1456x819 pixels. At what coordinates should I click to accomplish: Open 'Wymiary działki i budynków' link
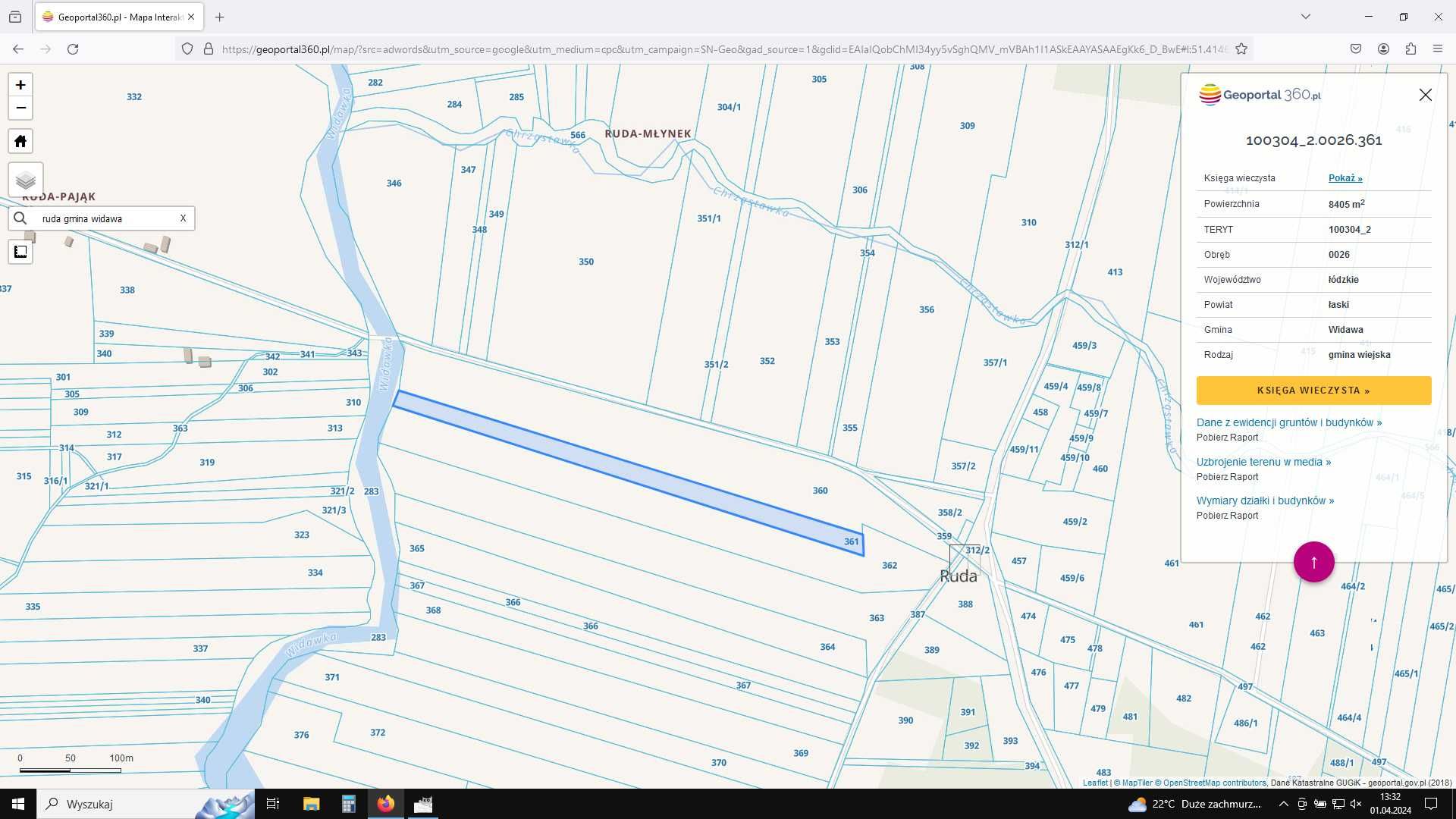1265,500
